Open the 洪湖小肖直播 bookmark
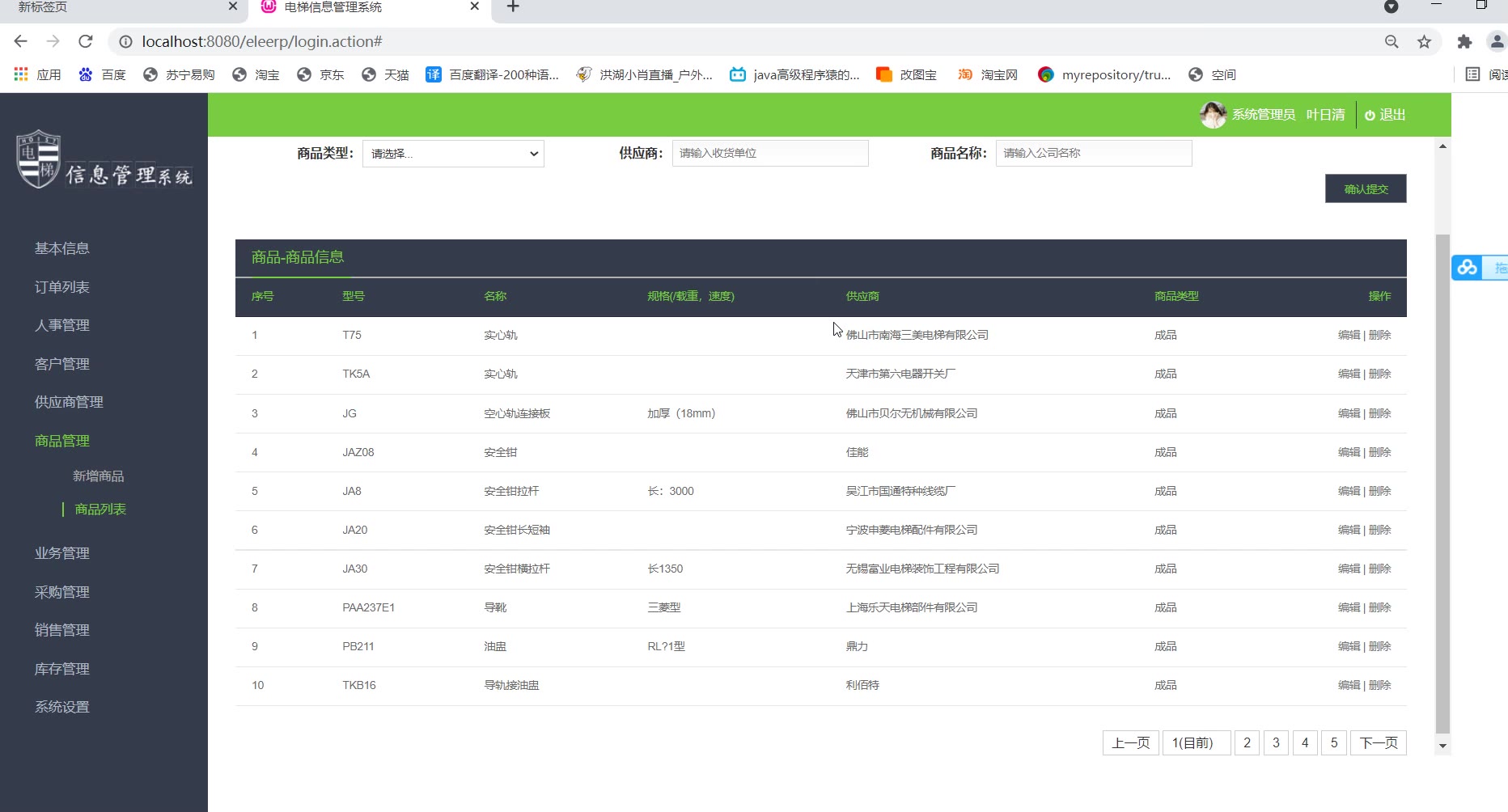The height and width of the screenshot is (812, 1508). tap(644, 74)
